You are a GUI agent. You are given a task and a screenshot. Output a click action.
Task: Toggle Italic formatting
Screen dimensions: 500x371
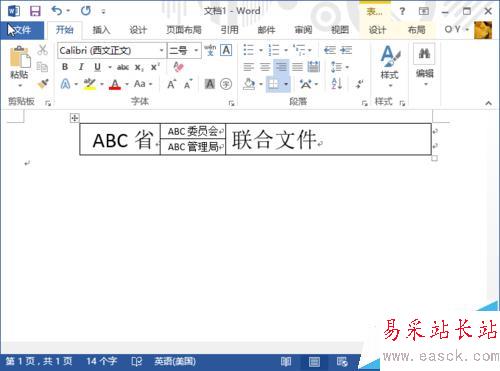click(x=81, y=67)
